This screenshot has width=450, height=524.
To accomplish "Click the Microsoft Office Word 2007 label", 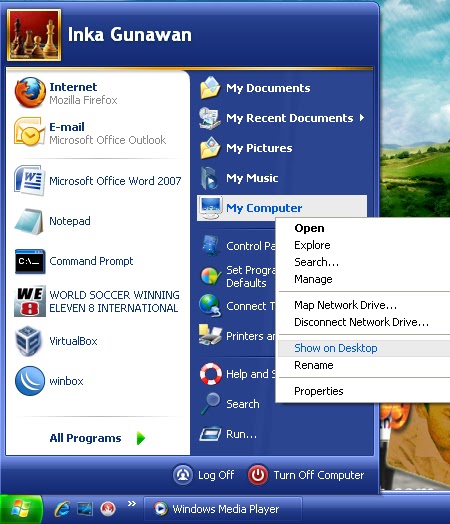I will pyautogui.click(x=115, y=181).
